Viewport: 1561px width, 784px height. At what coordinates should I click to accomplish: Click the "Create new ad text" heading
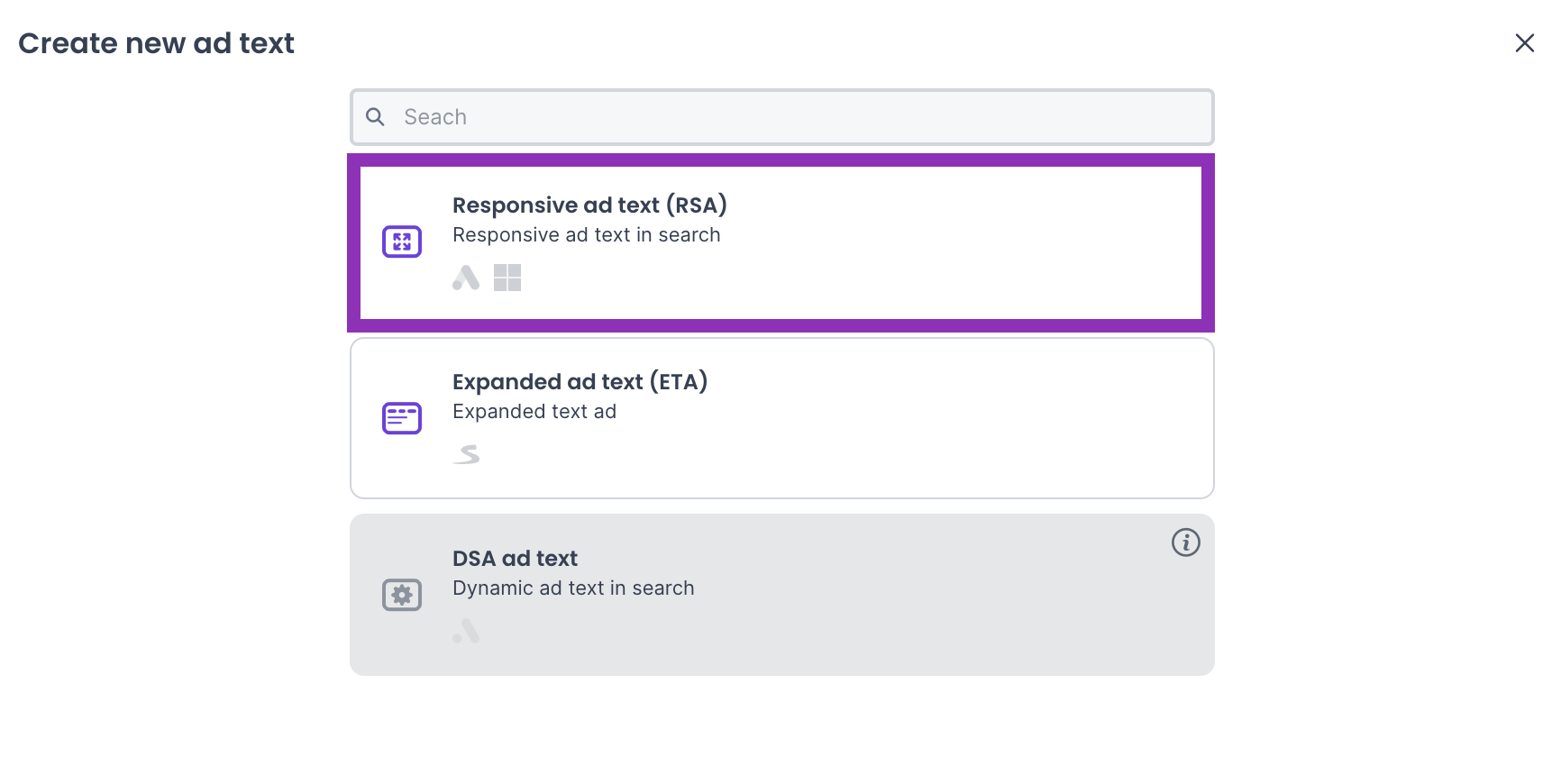156,43
